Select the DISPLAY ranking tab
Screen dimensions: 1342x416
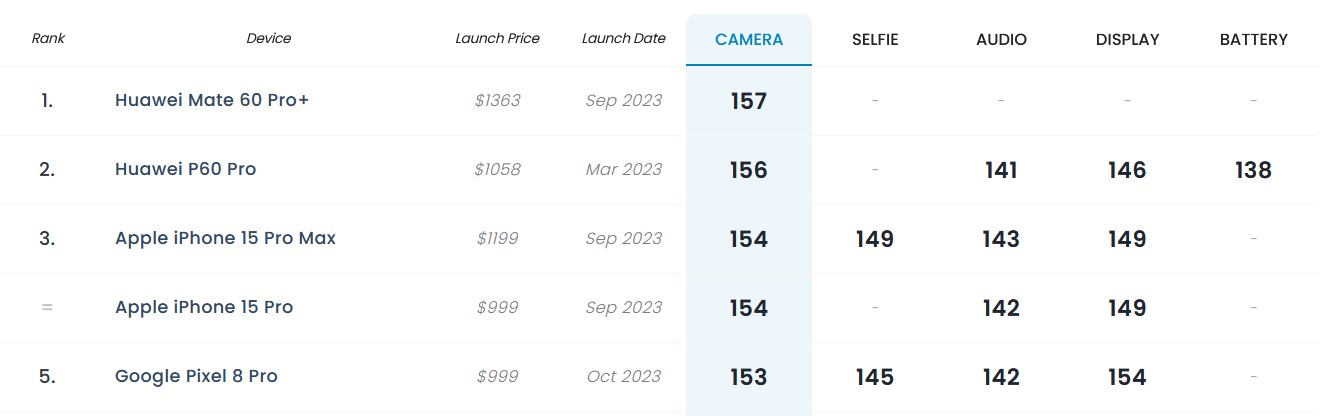1127,40
